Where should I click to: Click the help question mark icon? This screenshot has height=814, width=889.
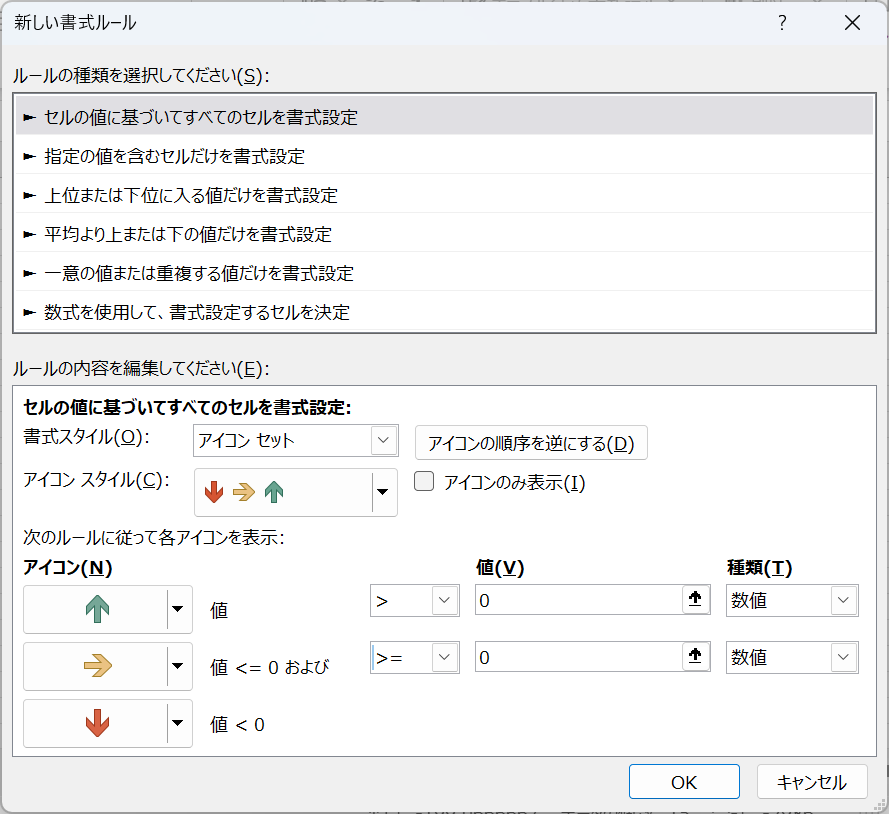tap(782, 23)
